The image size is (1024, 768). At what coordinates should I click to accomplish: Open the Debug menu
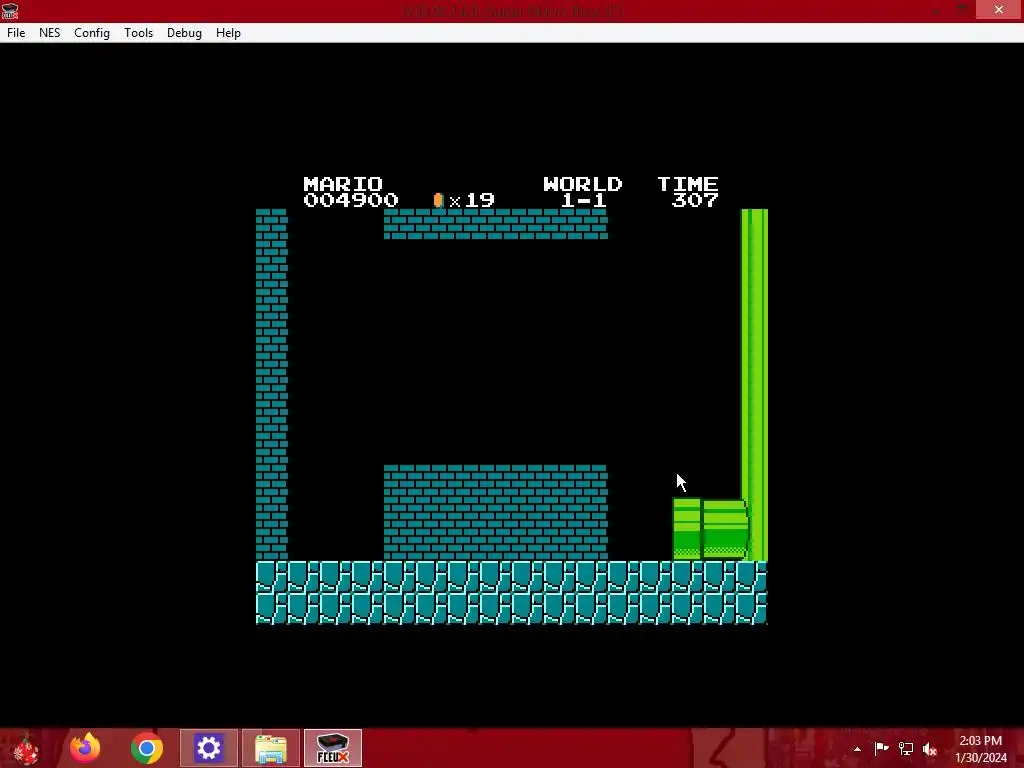coord(184,33)
